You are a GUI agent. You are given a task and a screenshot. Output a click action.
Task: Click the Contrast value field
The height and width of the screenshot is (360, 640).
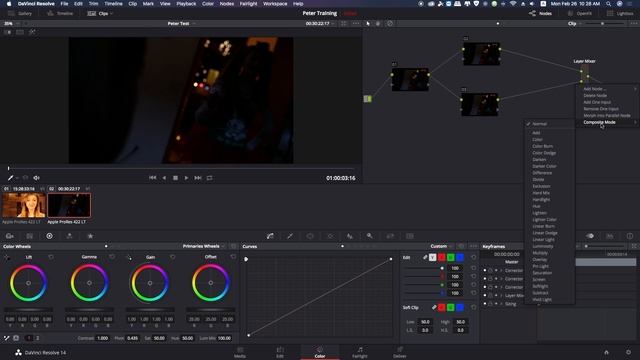pyautogui.click(x=102, y=338)
